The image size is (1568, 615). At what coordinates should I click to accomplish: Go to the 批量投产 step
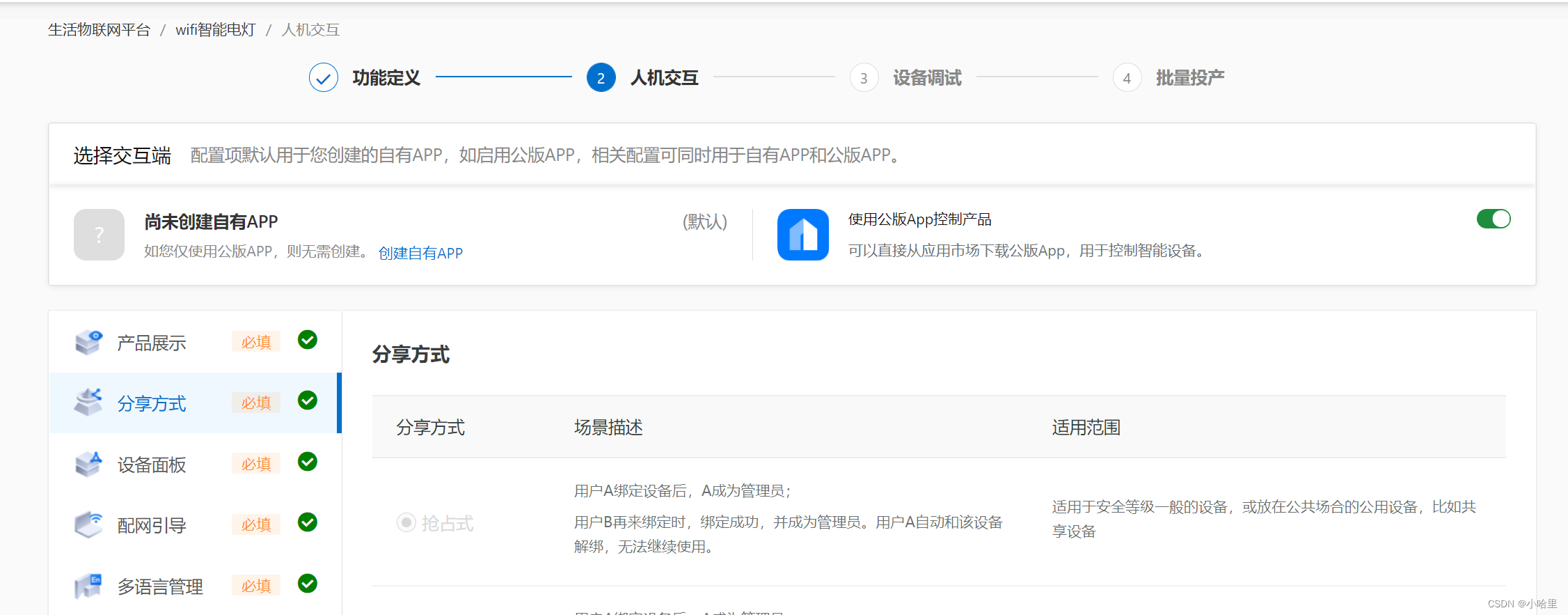click(x=1190, y=78)
